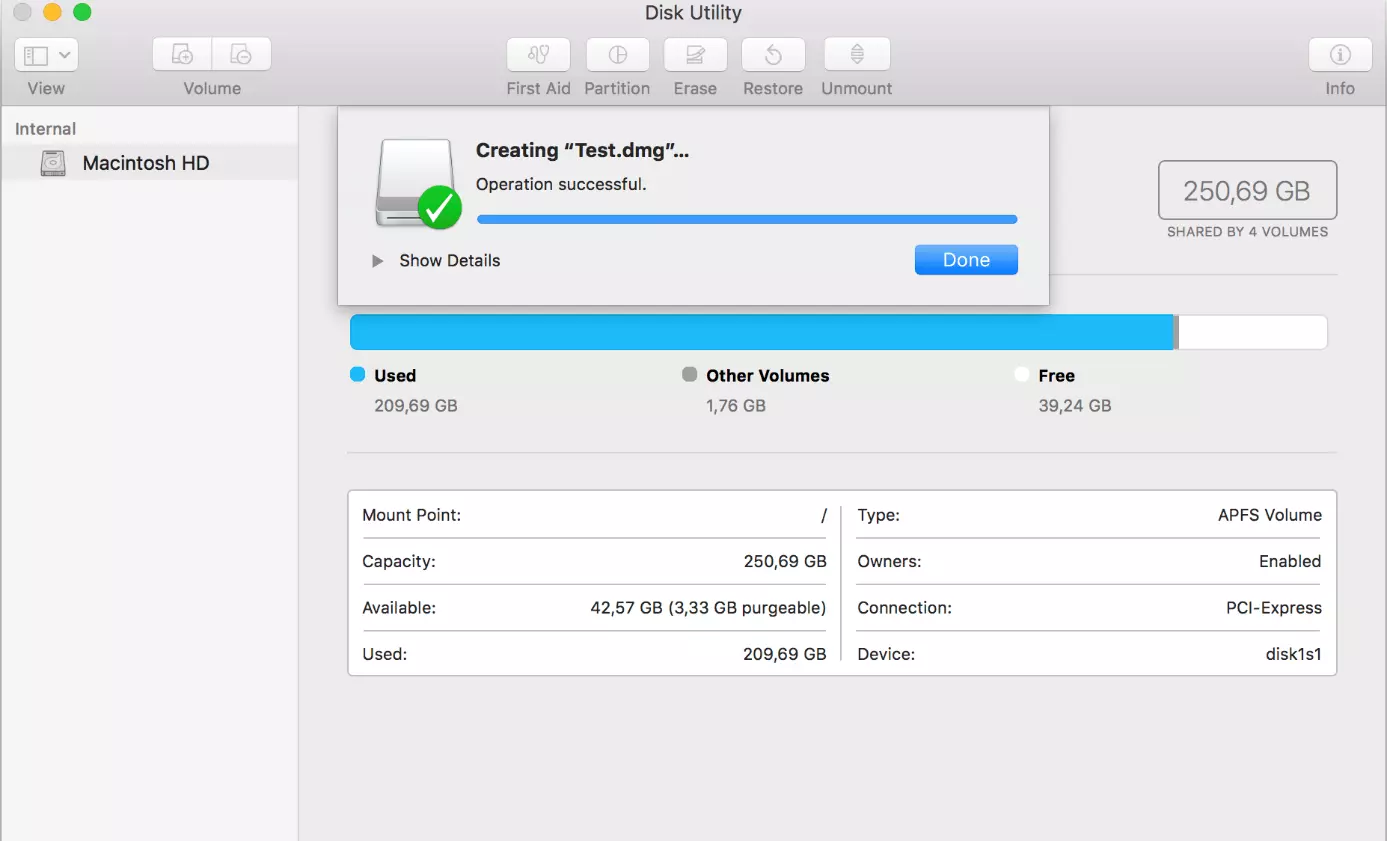Select Macintosh HD in the sidebar

click(149, 163)
